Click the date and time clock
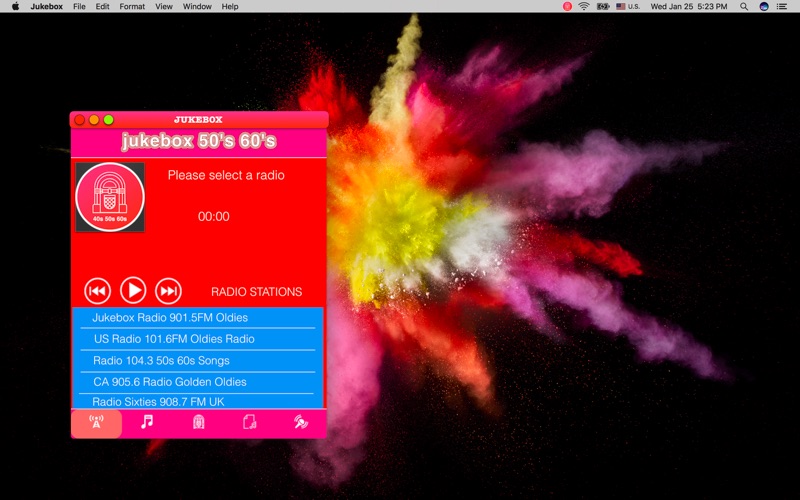The image size is (800, 500). point(689,7)
